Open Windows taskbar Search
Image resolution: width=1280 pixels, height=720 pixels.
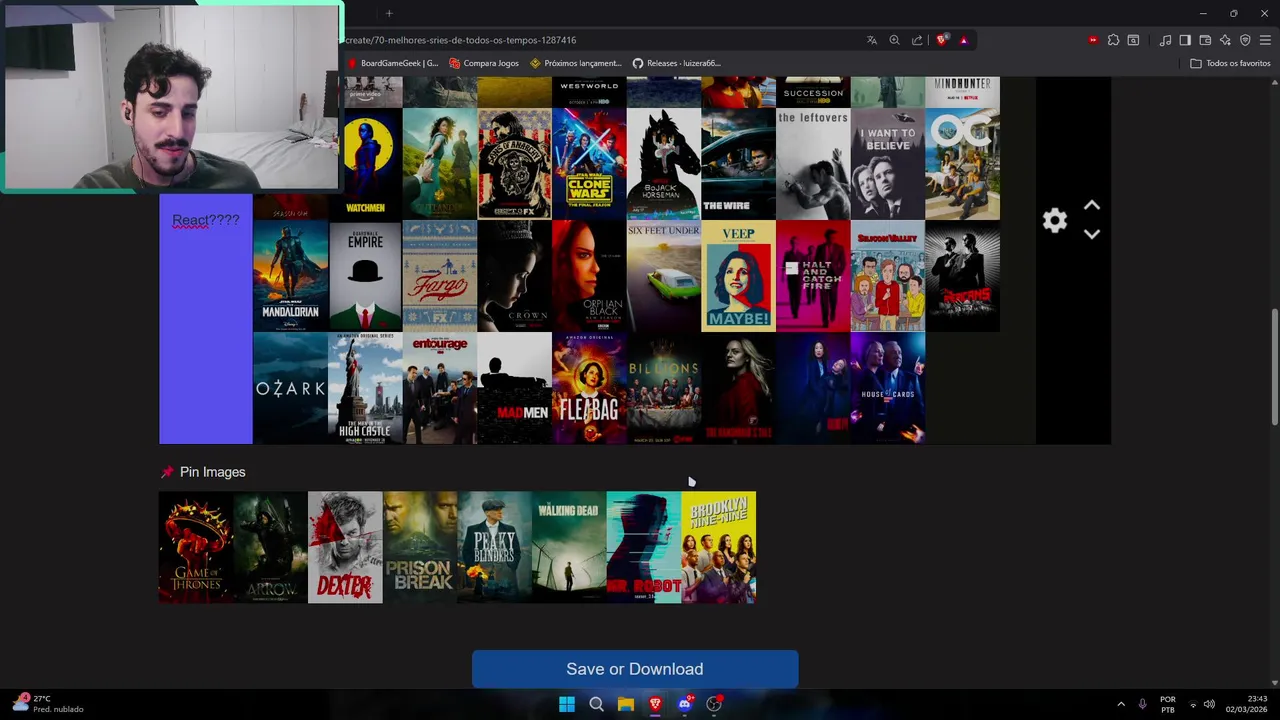click(596, 704)
